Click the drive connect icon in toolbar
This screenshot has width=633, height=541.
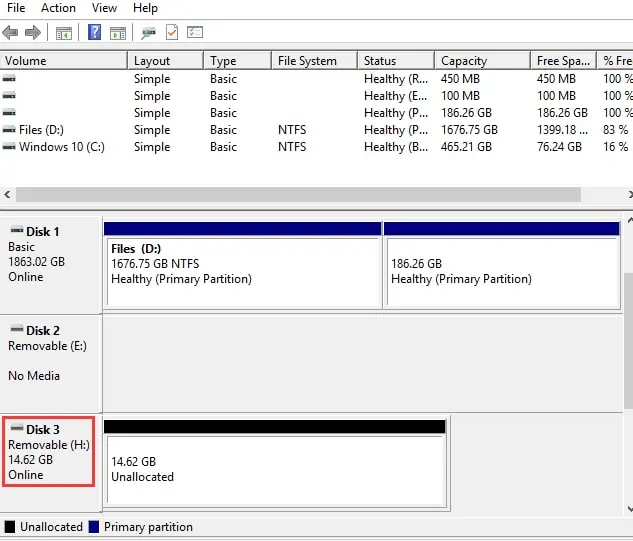tap(149, 33)
